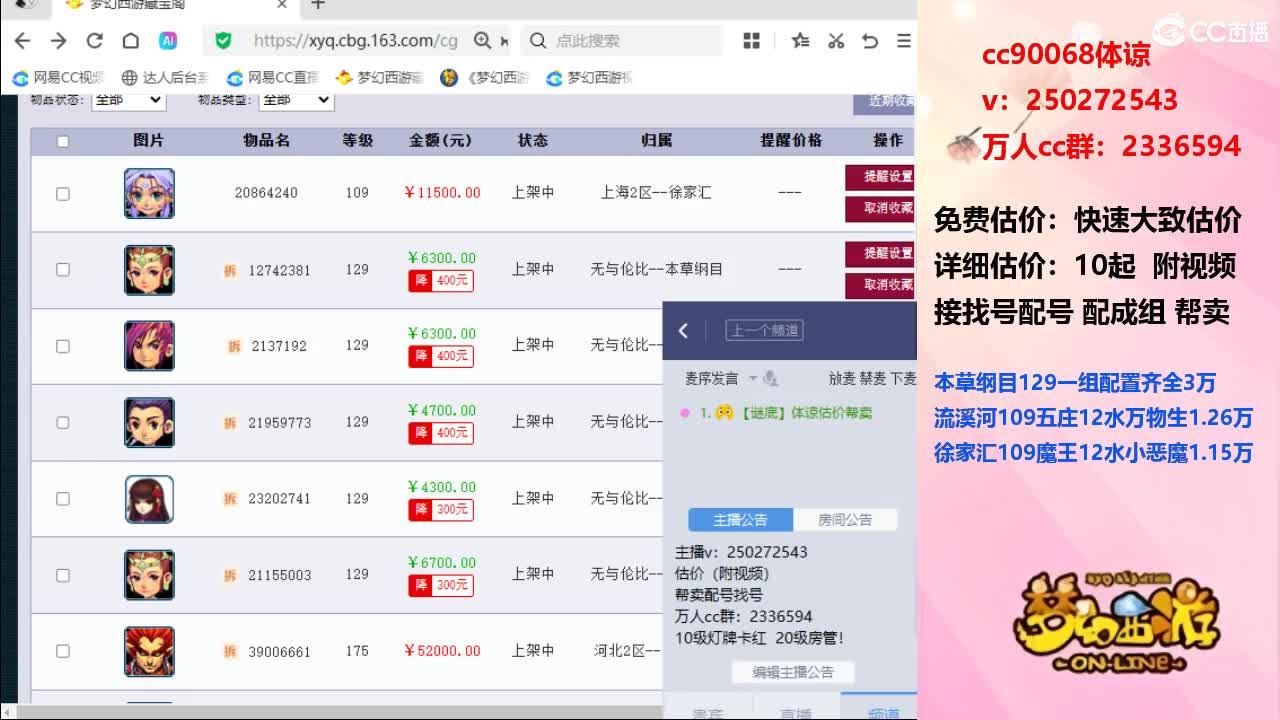Open character avatar for item 23202741
This screenshot has height=720, width=1280.
pos(149,499)
